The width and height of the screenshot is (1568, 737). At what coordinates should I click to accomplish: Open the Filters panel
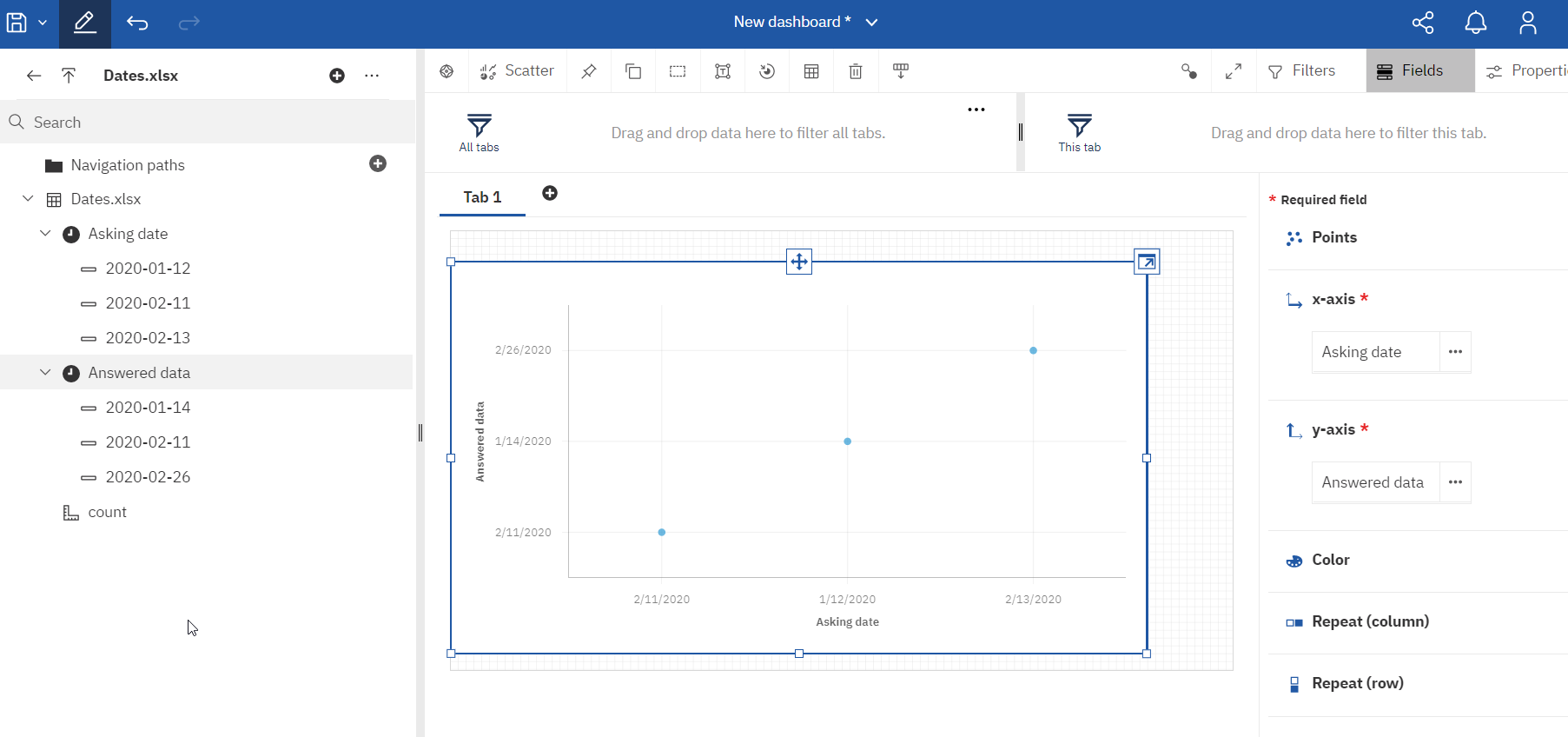tap(1301, 71)
